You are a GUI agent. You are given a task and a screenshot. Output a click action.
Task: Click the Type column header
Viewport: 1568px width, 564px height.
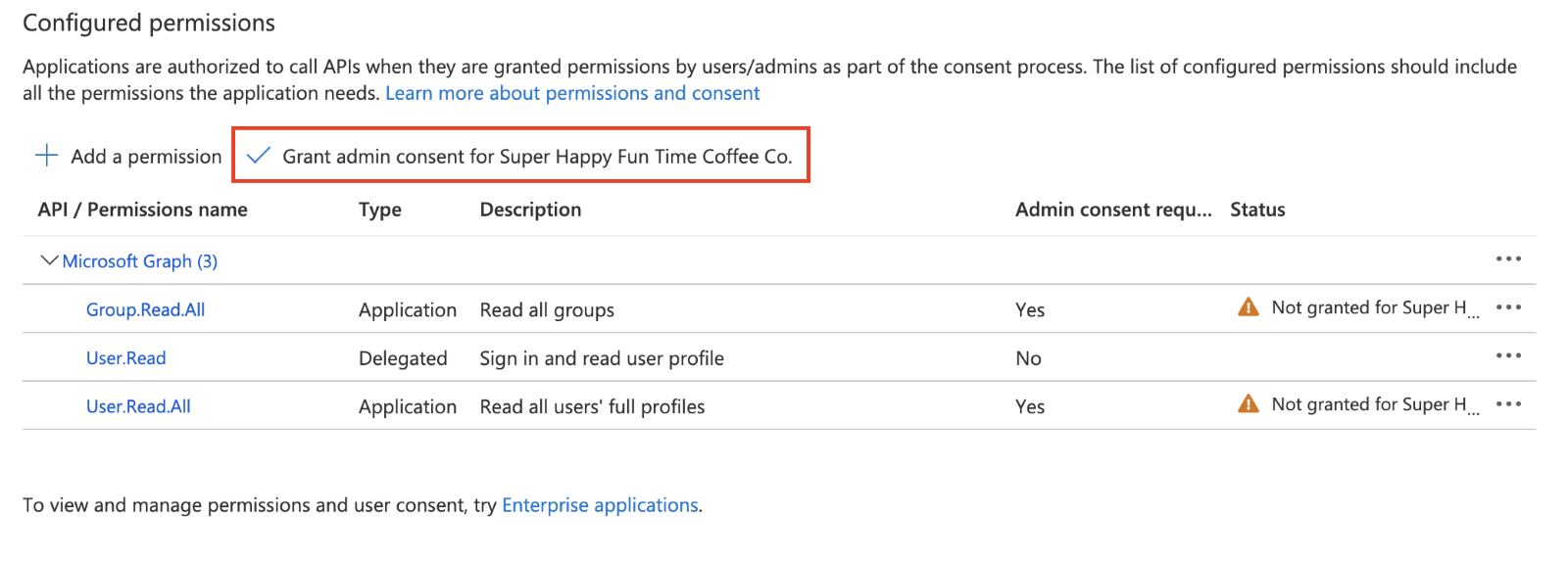point(380,210)
